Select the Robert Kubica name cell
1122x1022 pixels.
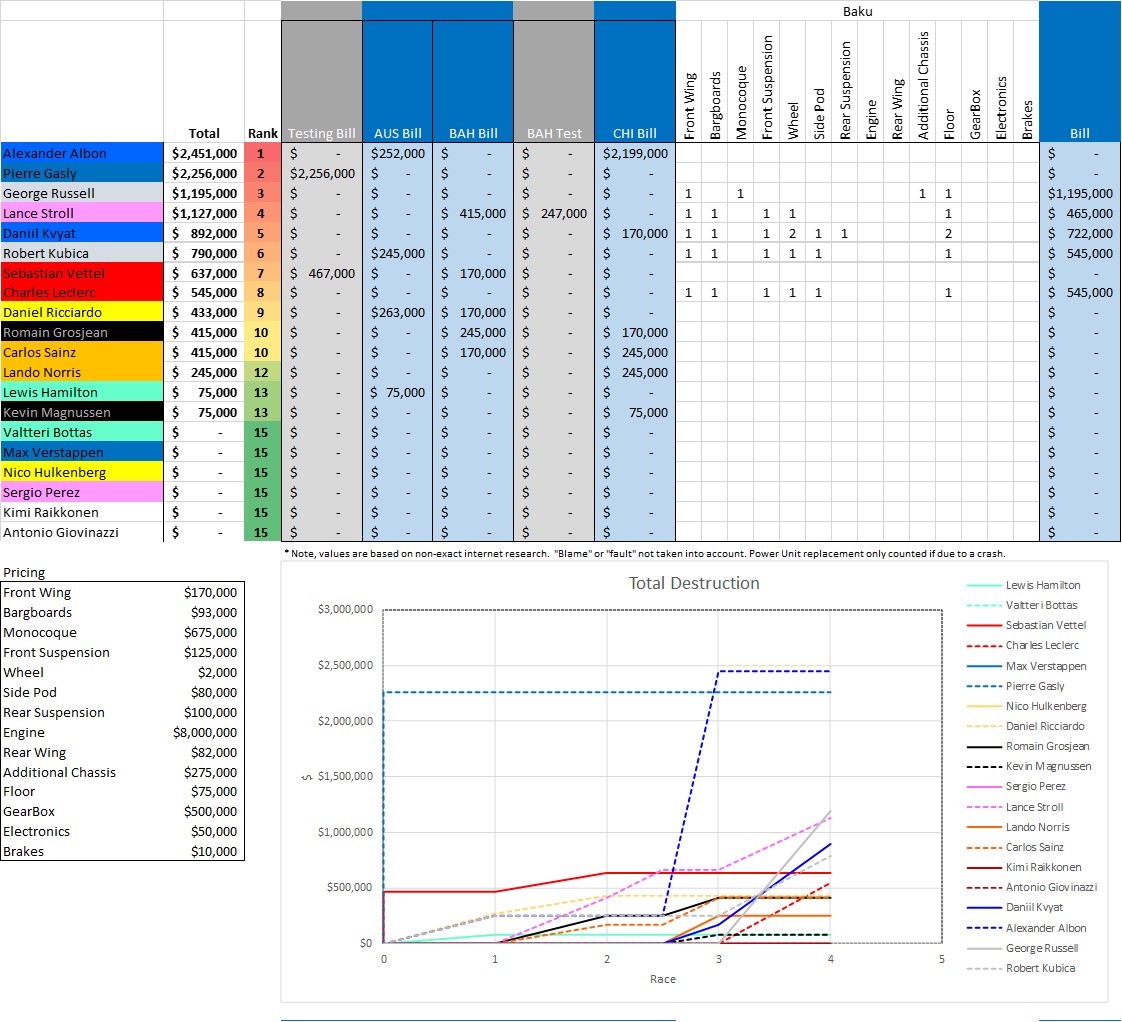82,253
